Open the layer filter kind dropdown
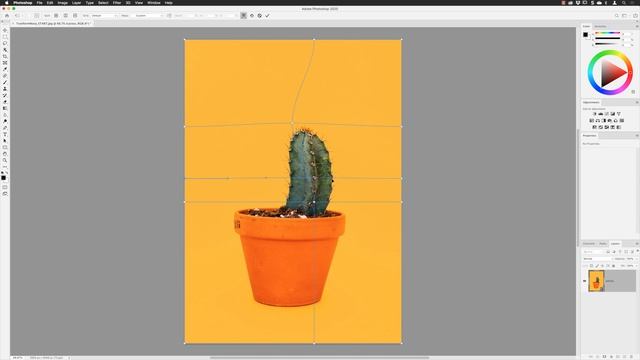This screenshot has width=640, height=360. 594,252
